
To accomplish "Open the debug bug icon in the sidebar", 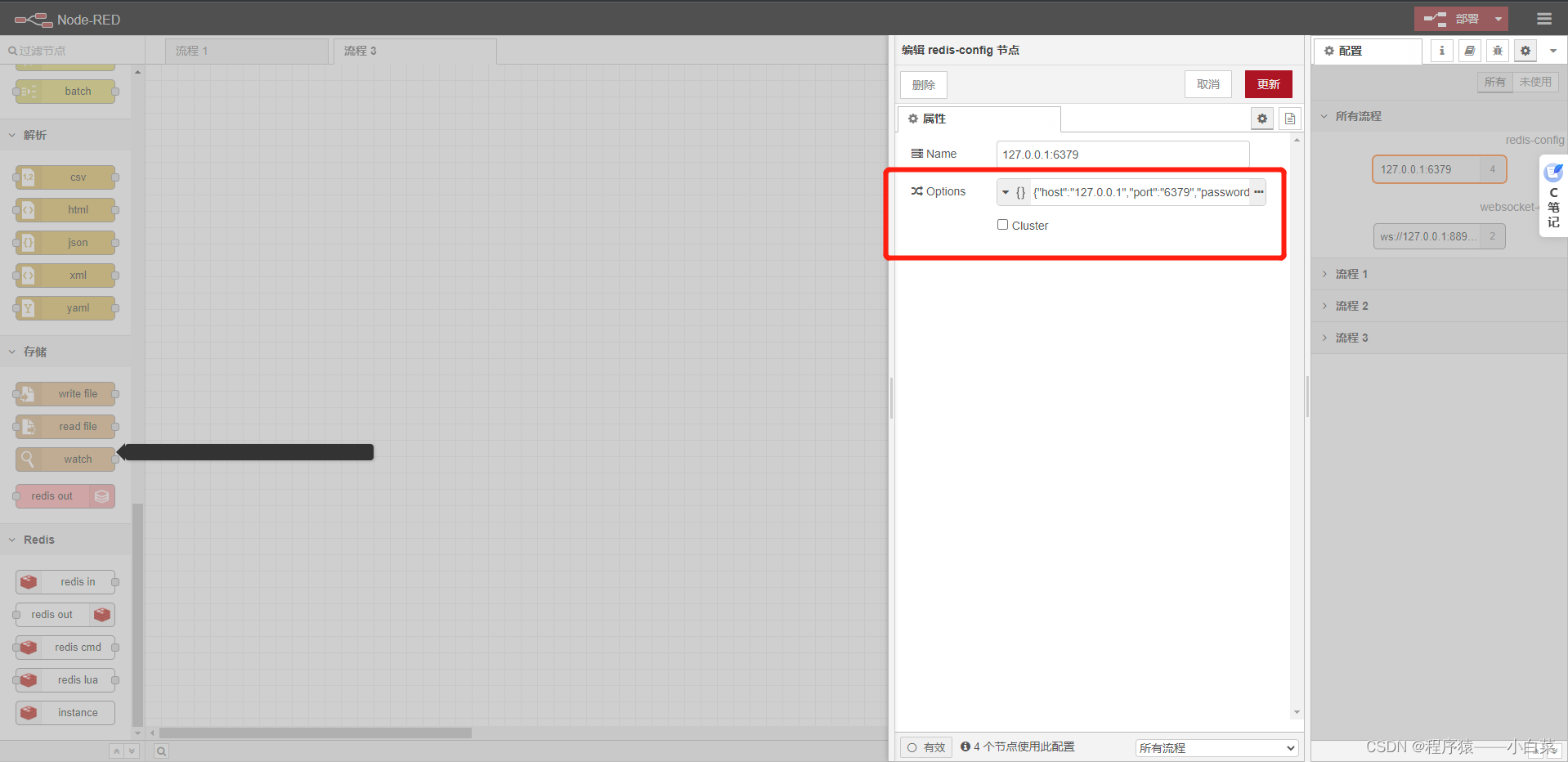I will 1497,50.
